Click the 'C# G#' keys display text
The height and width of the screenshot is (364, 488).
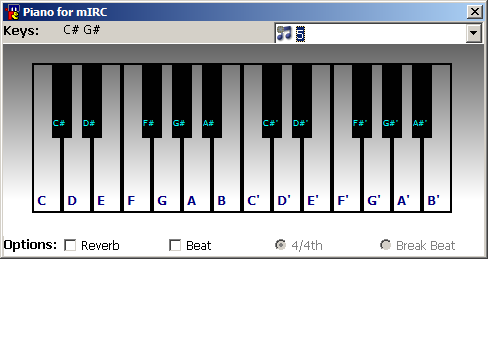coord(82,30)
